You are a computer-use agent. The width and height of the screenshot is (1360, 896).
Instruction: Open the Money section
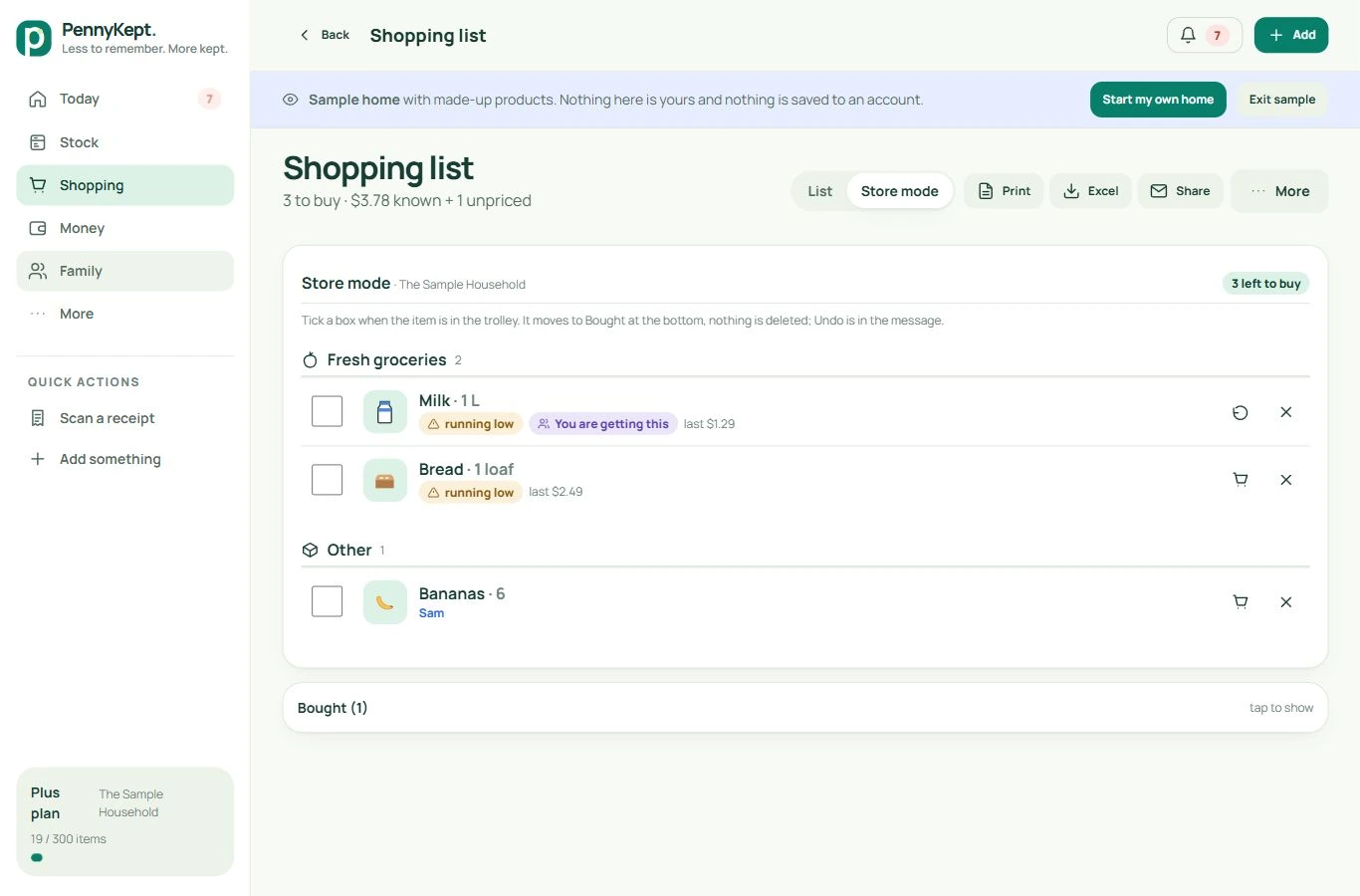[x=125, y=228]
